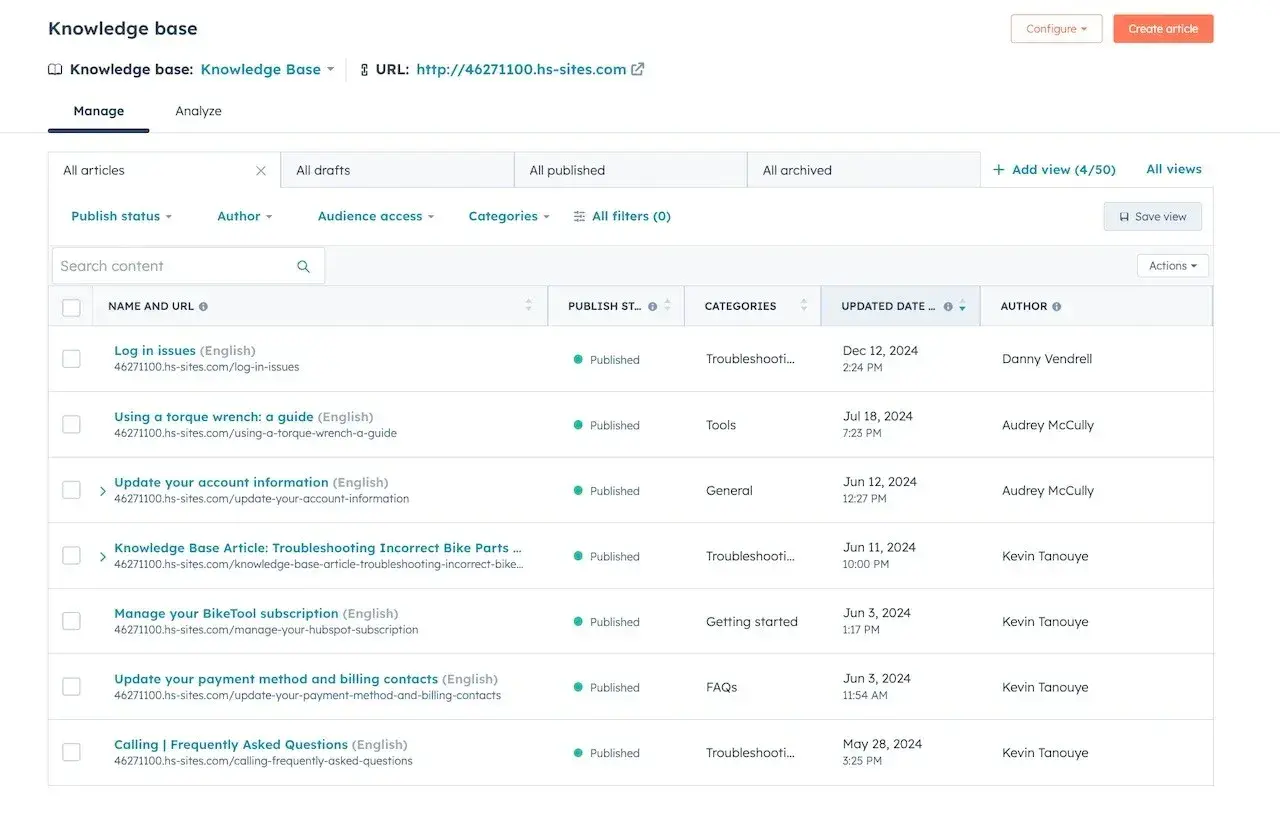
Task: Open the All drafts view tab
Action: 322,170
